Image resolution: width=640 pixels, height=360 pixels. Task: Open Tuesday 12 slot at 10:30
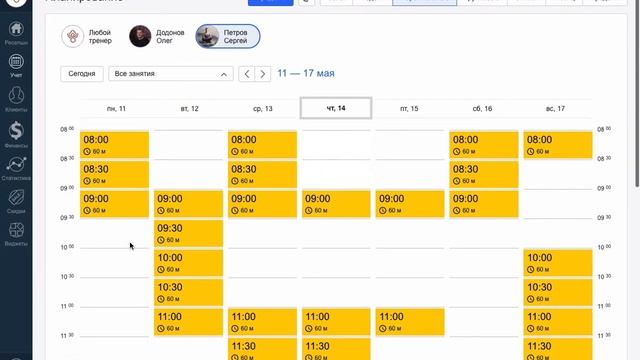click(x=188, y=292)
